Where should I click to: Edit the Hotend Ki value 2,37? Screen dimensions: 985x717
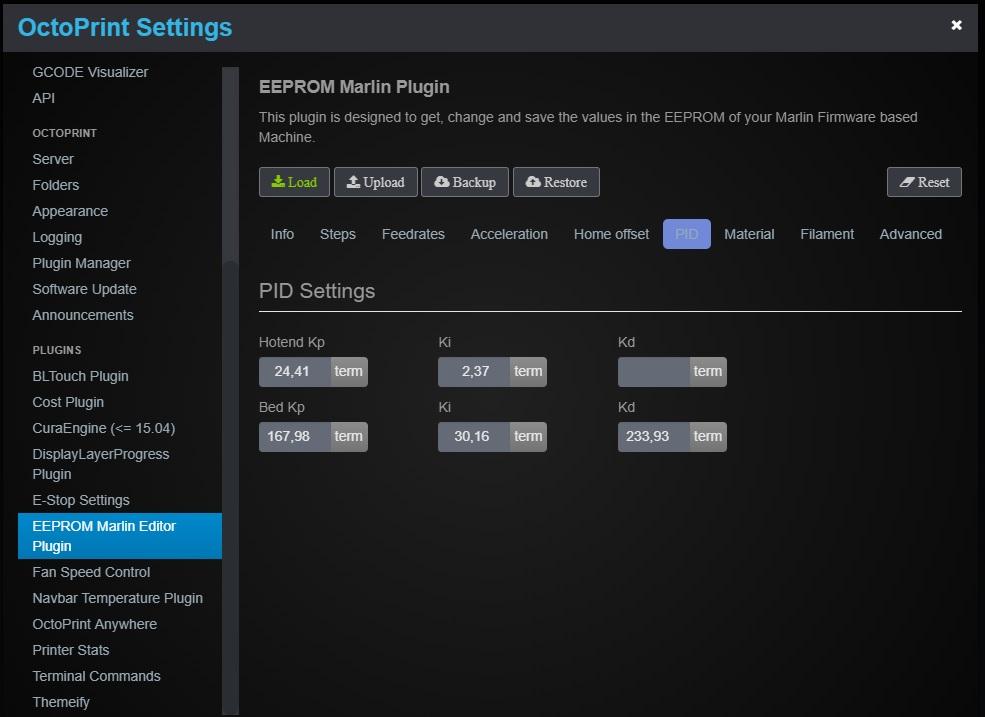point(474,371)
